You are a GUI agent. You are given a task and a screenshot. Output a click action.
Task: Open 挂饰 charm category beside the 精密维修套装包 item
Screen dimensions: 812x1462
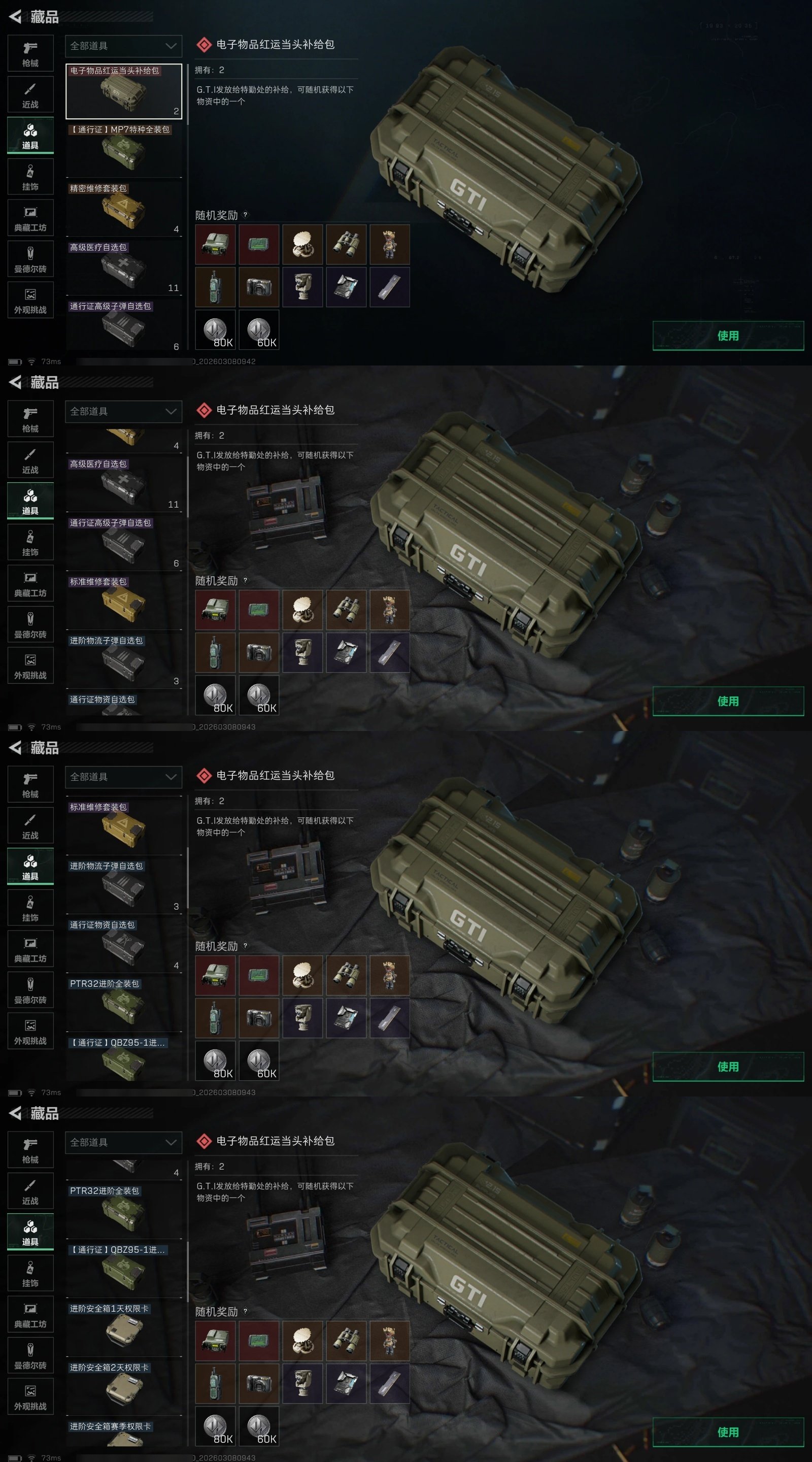coord(30,177)
